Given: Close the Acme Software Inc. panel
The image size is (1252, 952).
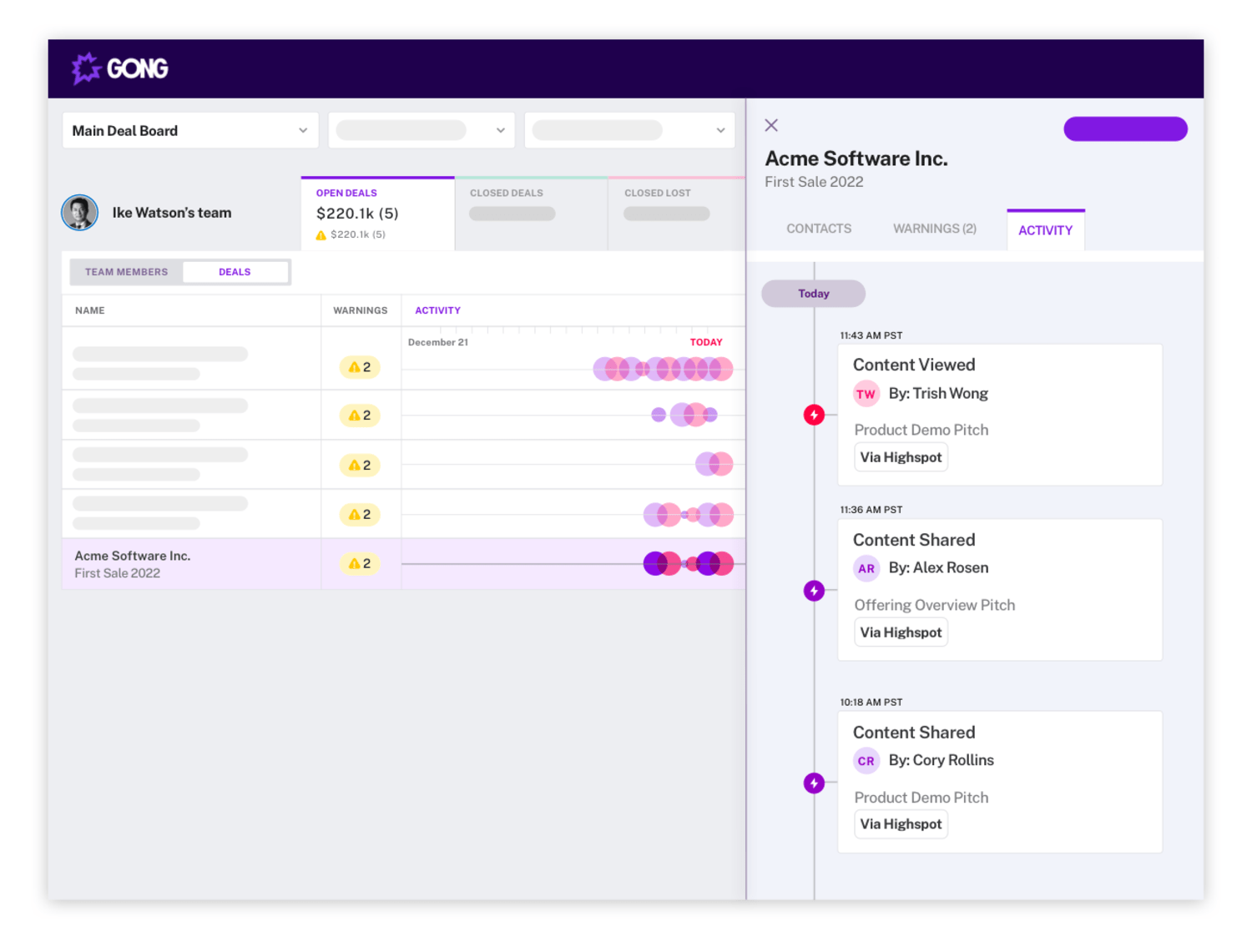Looking at the screenshot, I should 771,125.
